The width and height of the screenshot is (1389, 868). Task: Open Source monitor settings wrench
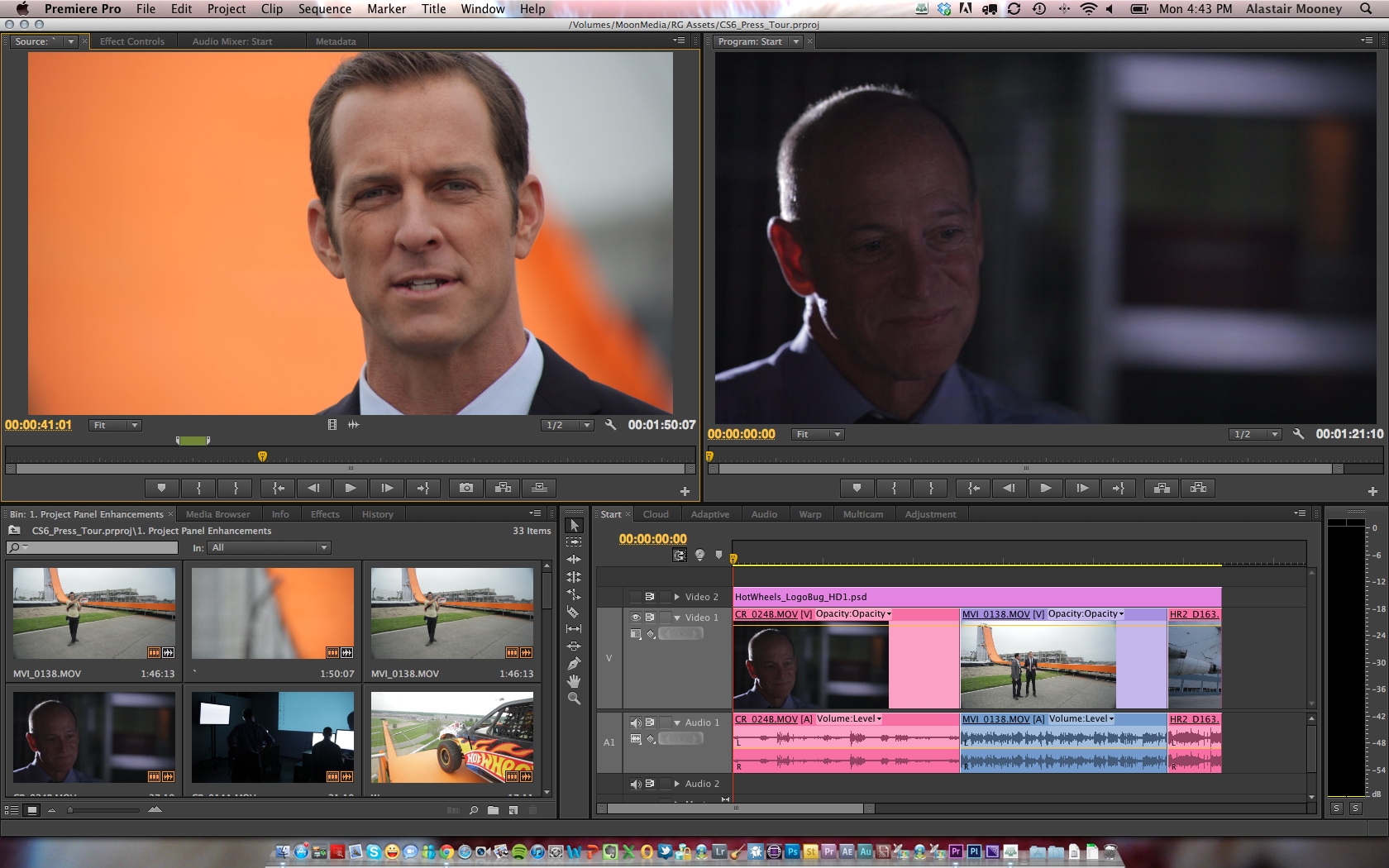pos(610,425)
